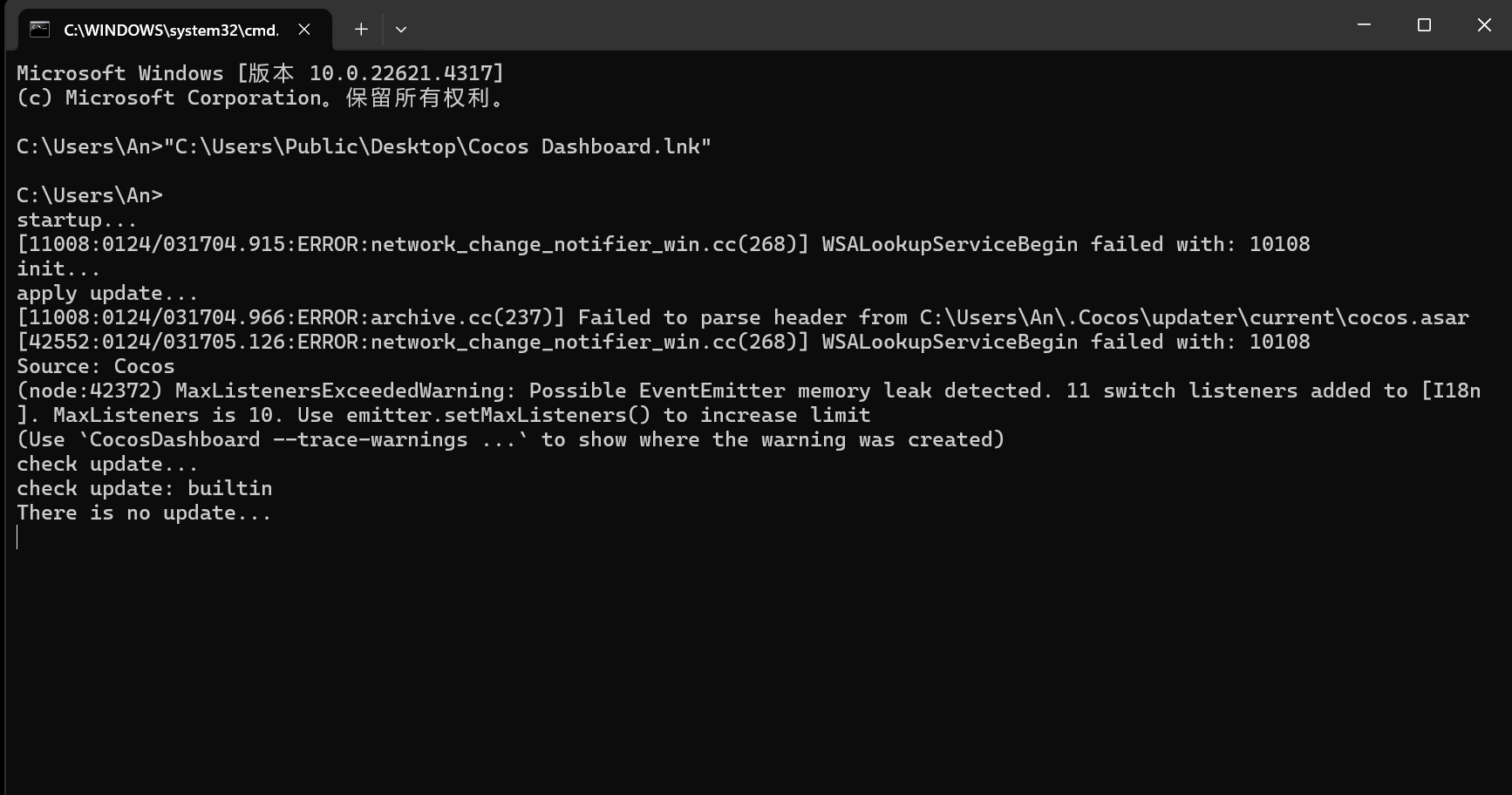Expand the new tab profile dropdown

click(x=401, y=30)
